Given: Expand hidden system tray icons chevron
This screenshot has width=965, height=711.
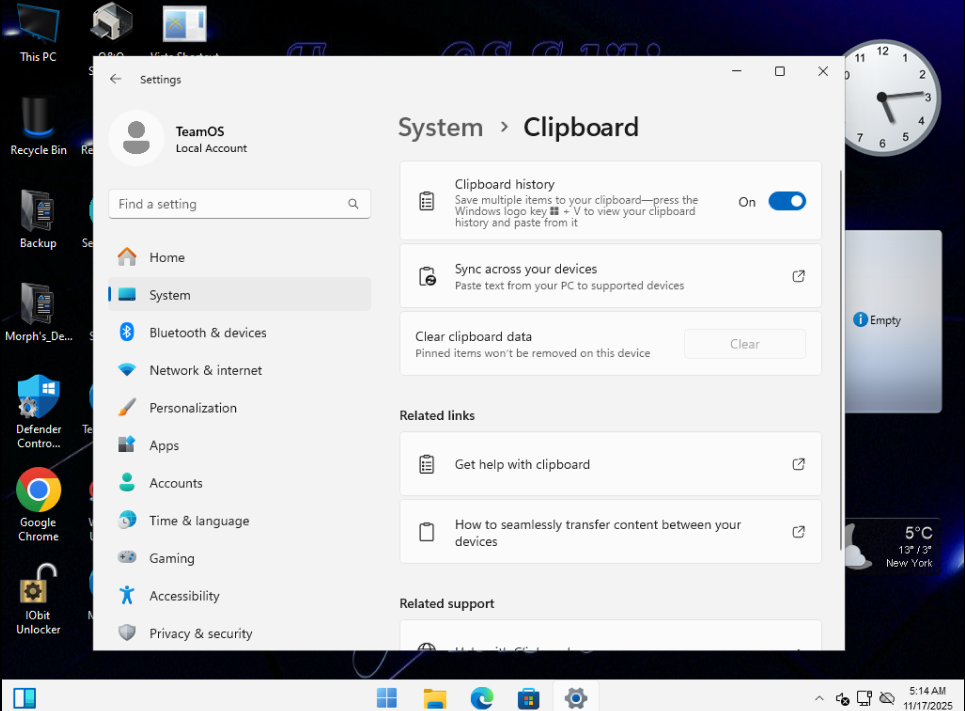Looking at the screenshot, I should coord(819,698).
